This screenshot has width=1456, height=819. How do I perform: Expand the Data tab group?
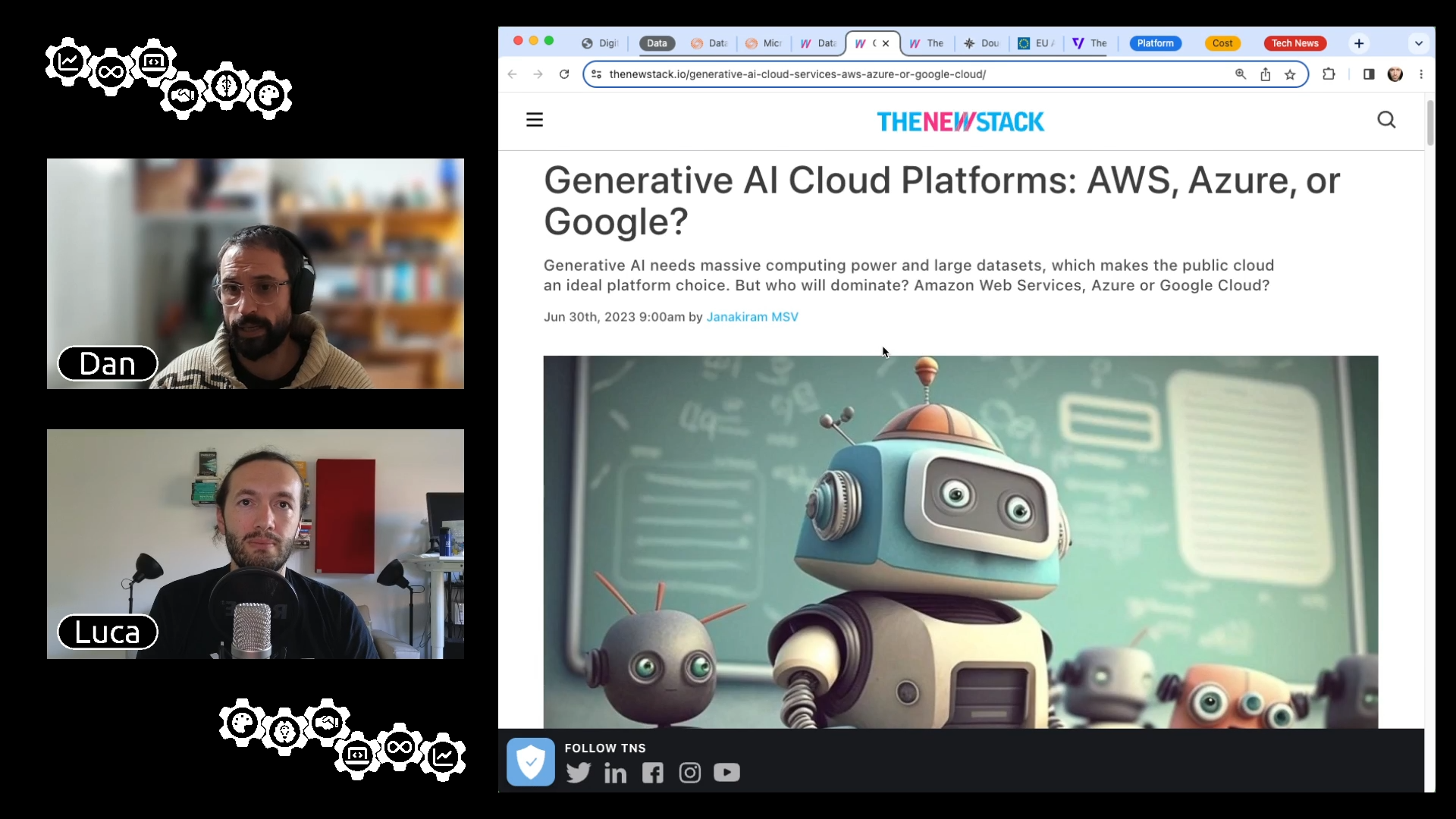click(x=657, y=43)
